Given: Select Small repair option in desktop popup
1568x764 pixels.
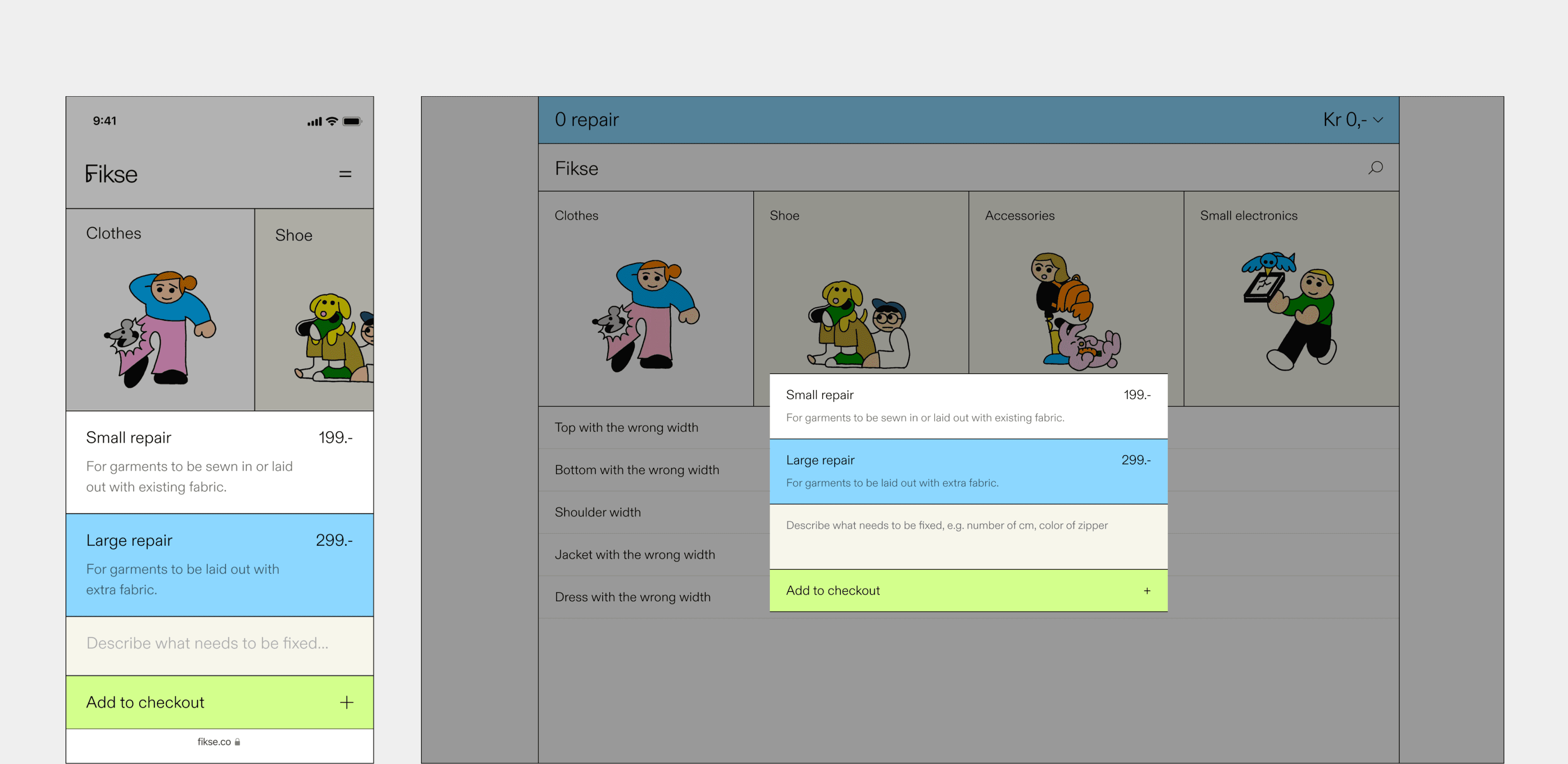Looking at the screenshot, I should coord(968,406).
